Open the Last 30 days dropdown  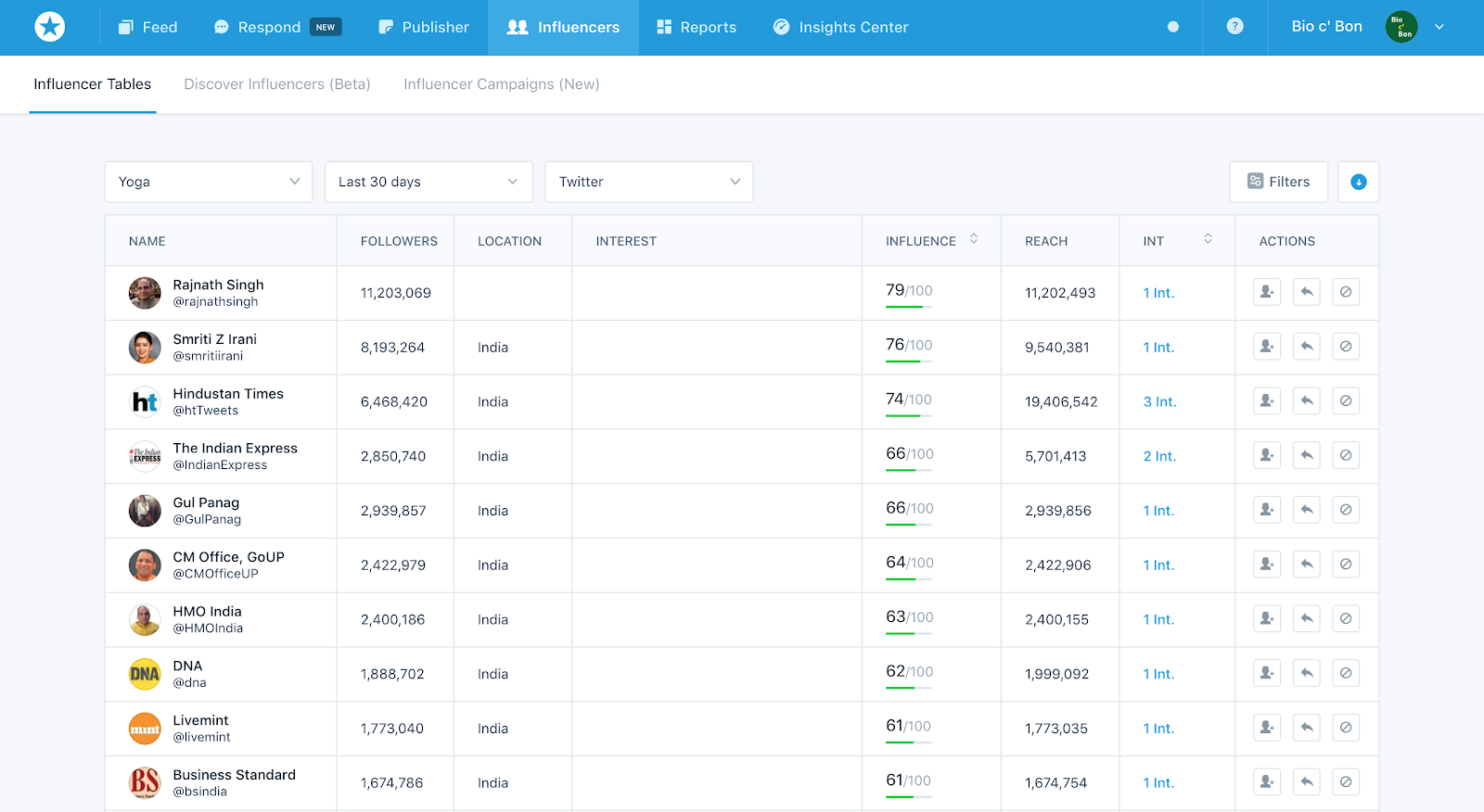pyautogui.click(x=429, y=182)
